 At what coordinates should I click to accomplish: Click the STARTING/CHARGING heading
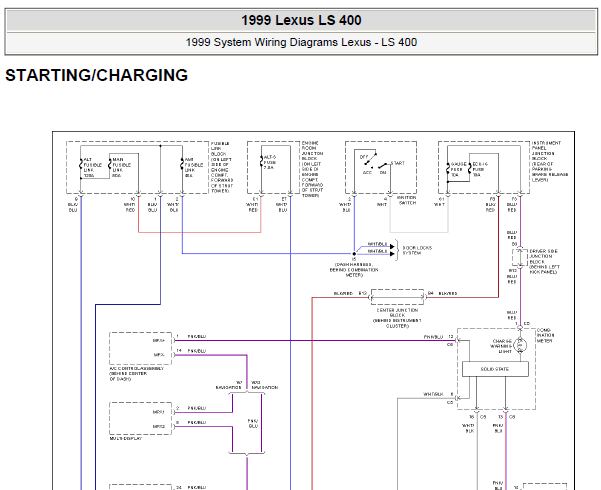coord(97,75)
